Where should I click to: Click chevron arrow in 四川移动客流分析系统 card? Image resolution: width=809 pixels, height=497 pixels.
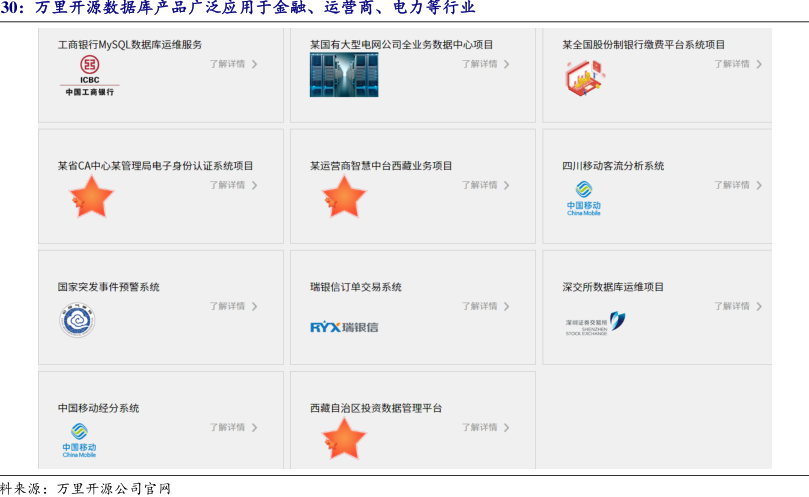click(759, 185)
